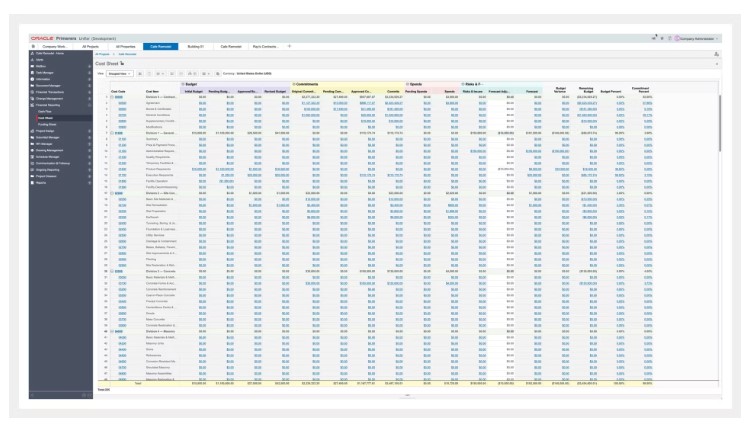This screenshot has height=440, width=745.
Task: Open the Submittal Manager sidebar icon
Action: 32,137
